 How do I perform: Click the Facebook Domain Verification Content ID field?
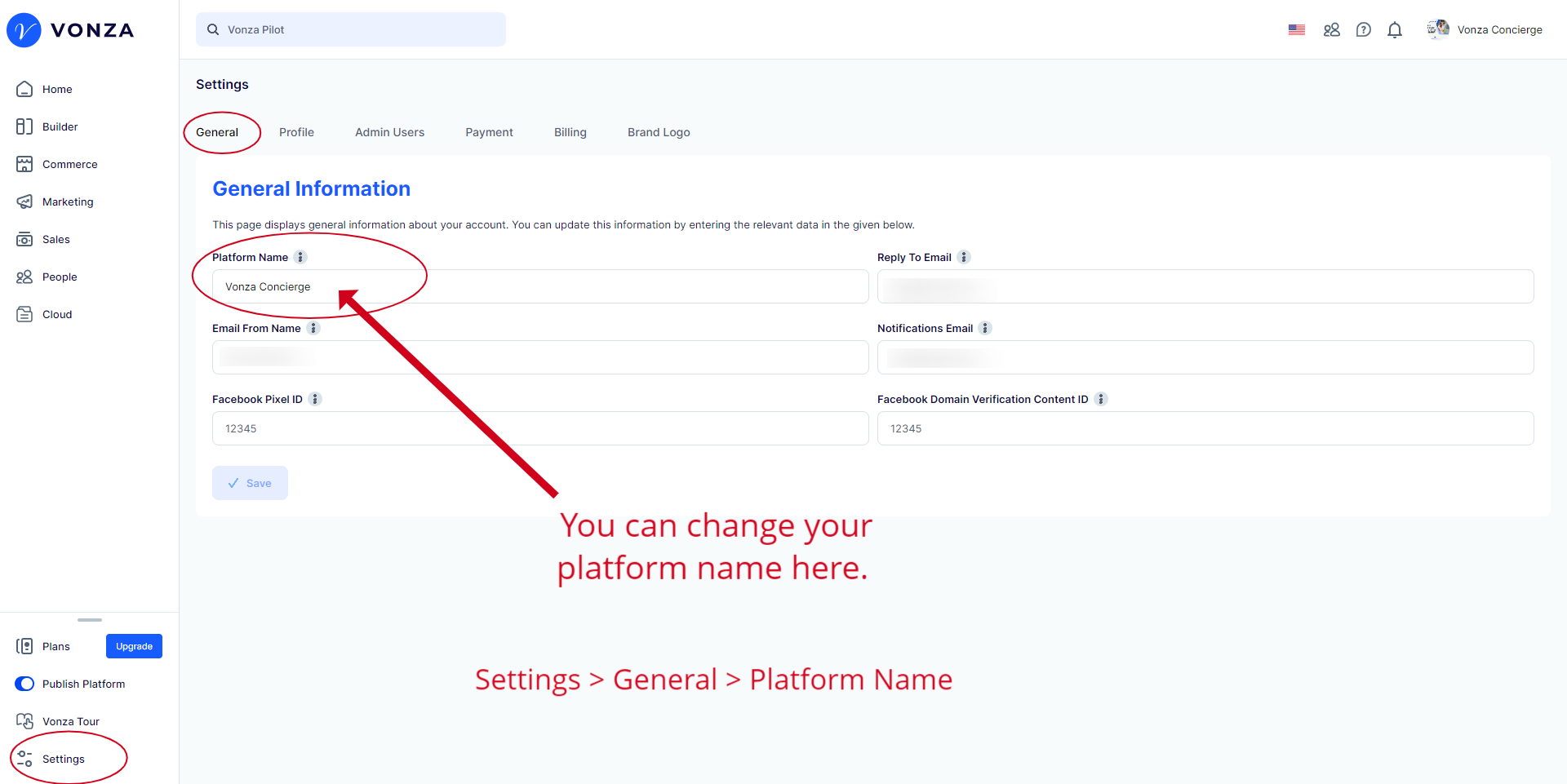pos(1205,428)
